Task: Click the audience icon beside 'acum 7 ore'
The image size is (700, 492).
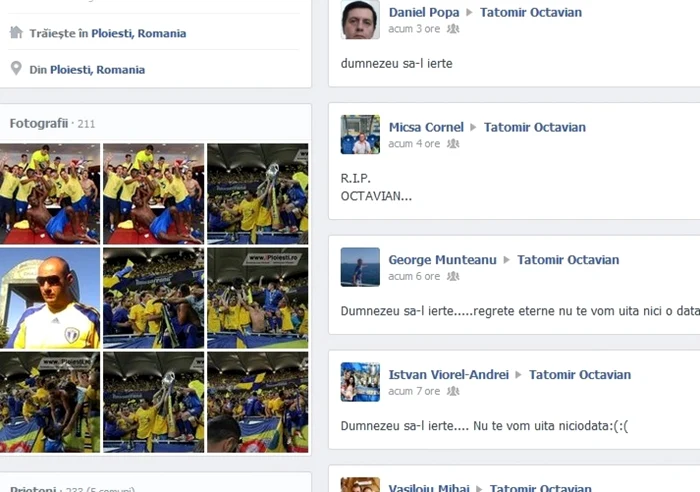Action: (453, 391)
